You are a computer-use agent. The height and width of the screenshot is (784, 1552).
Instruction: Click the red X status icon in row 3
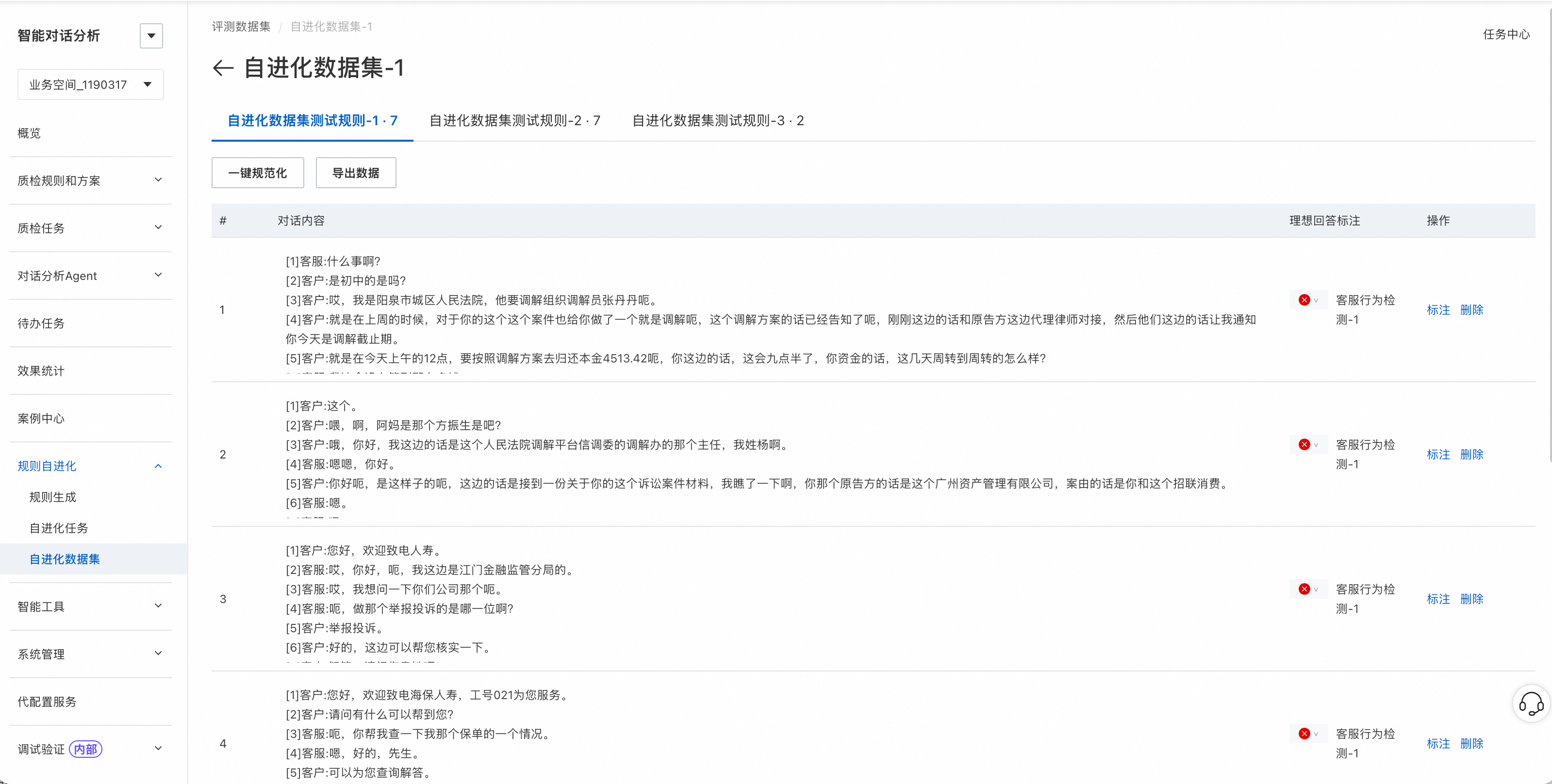[x=1304, y=589]
